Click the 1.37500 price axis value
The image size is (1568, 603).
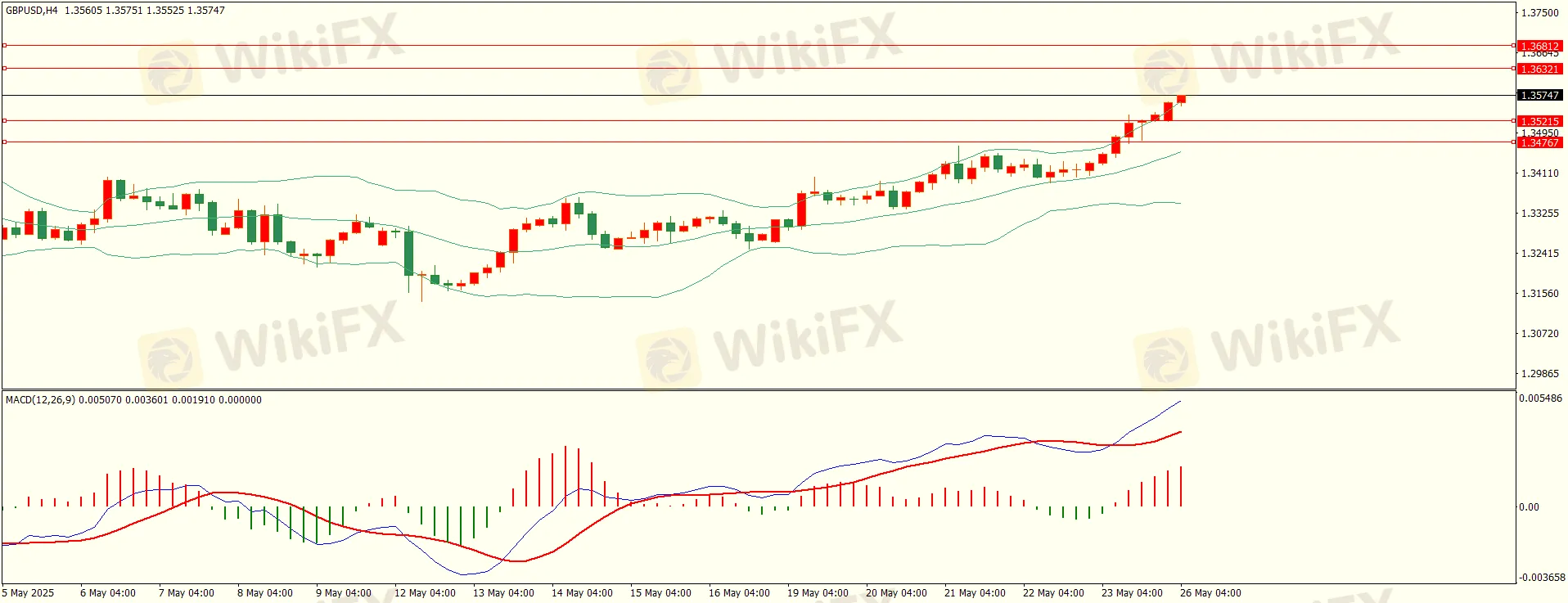click(x=1539, y=13)
